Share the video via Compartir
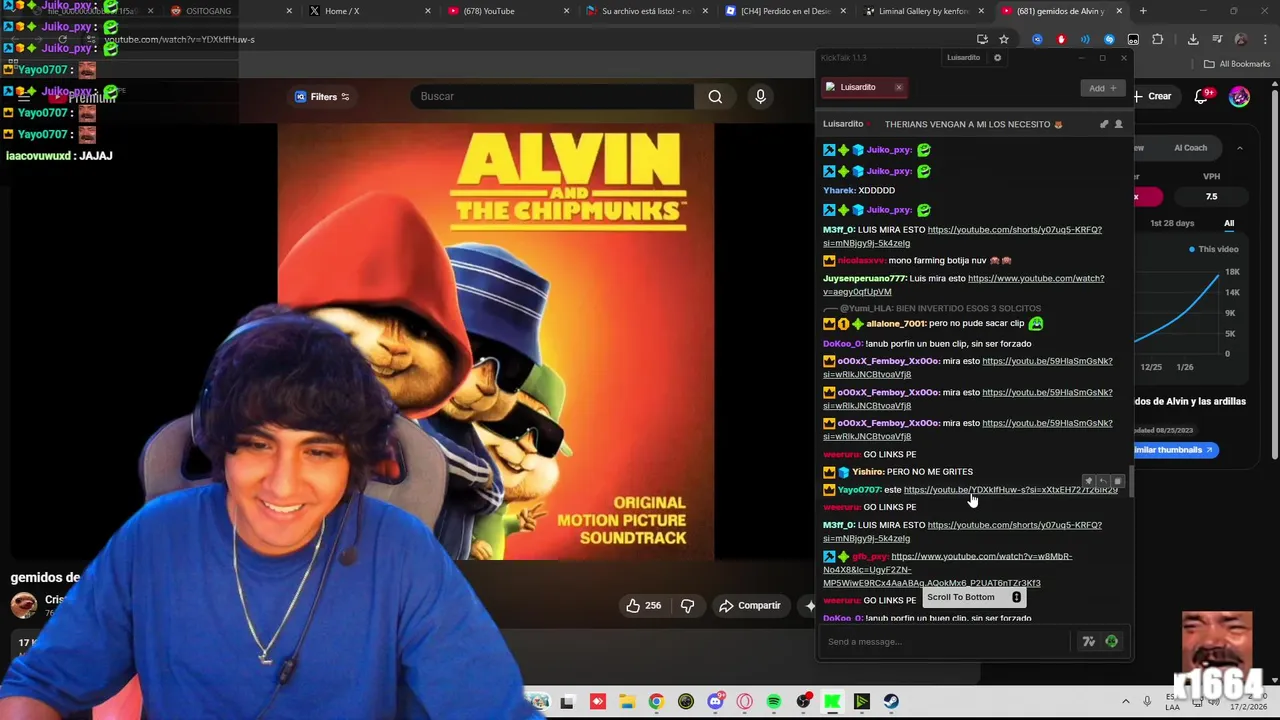1280x720 pixels. pos(749,605)
